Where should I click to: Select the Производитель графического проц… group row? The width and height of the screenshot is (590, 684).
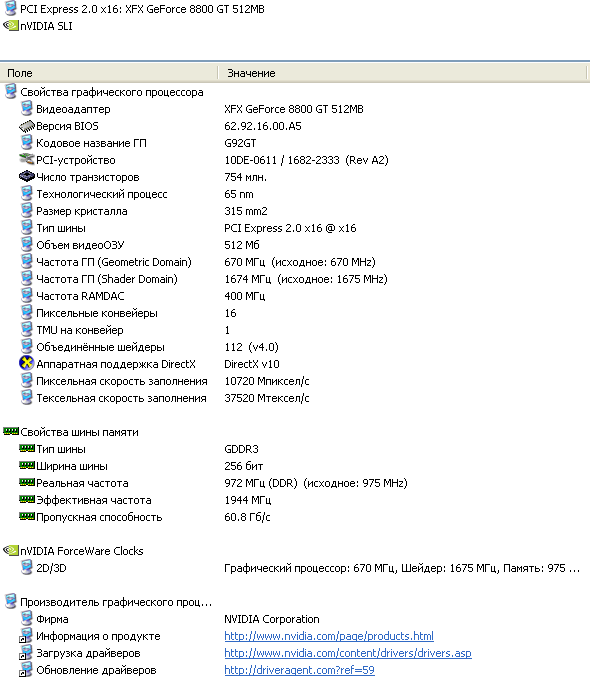116,602
